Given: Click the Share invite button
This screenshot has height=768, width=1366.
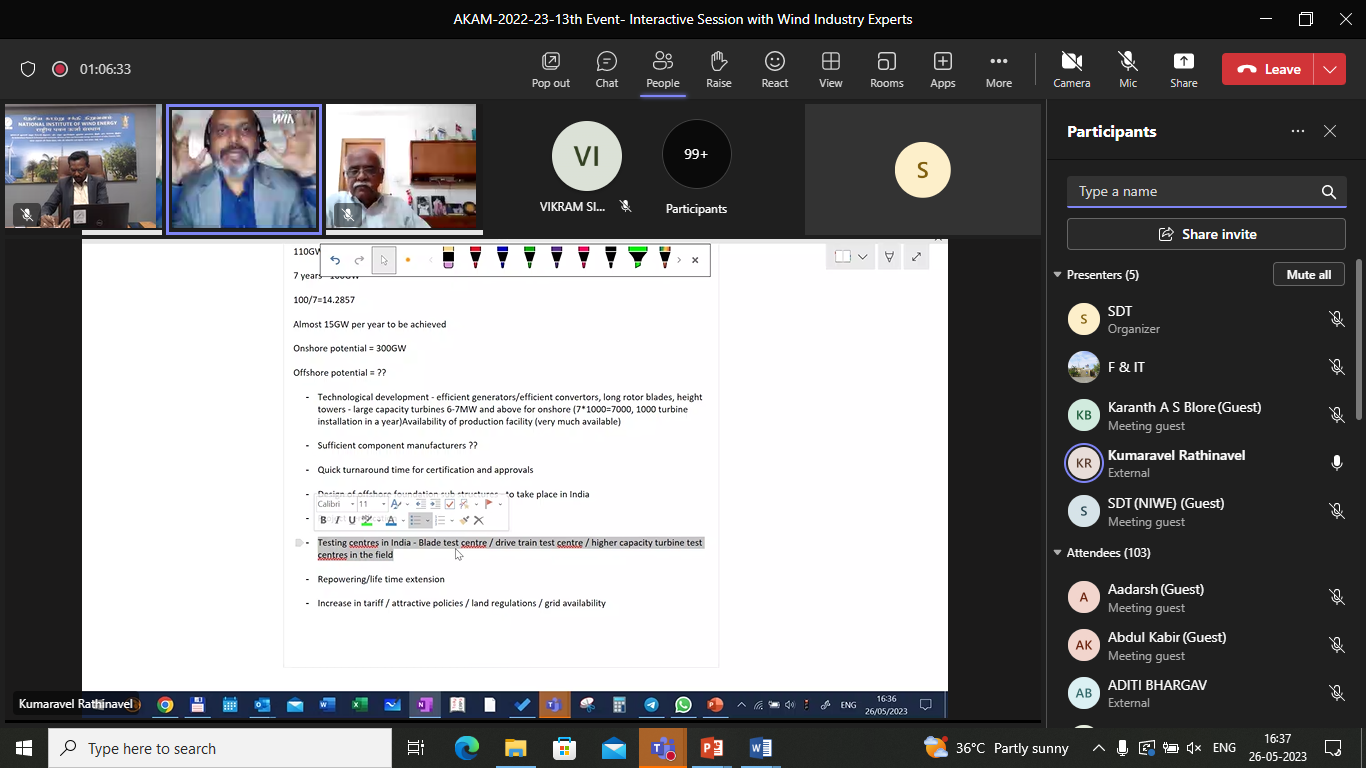Looking at the screenshot, I should click(x=1206, y=234).
